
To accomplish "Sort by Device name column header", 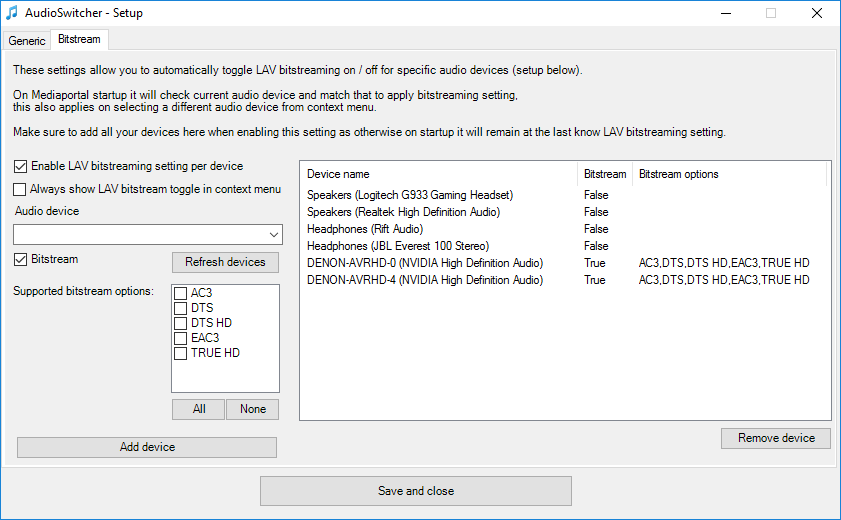I will point(438,174).
